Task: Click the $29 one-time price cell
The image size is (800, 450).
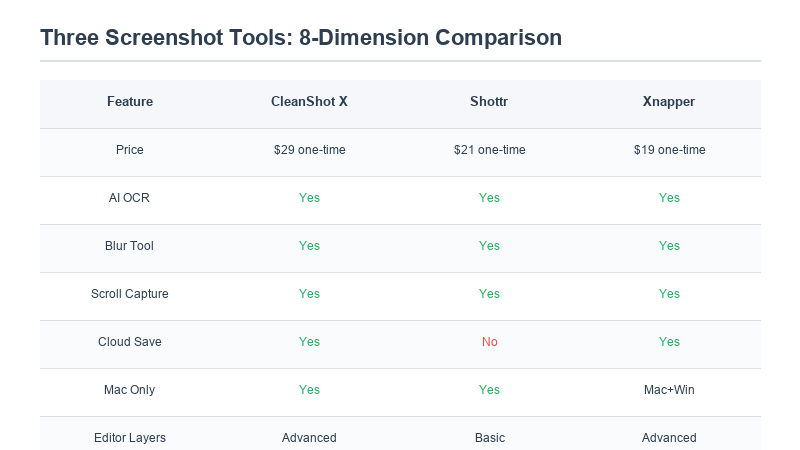Action: coord(310,149)
